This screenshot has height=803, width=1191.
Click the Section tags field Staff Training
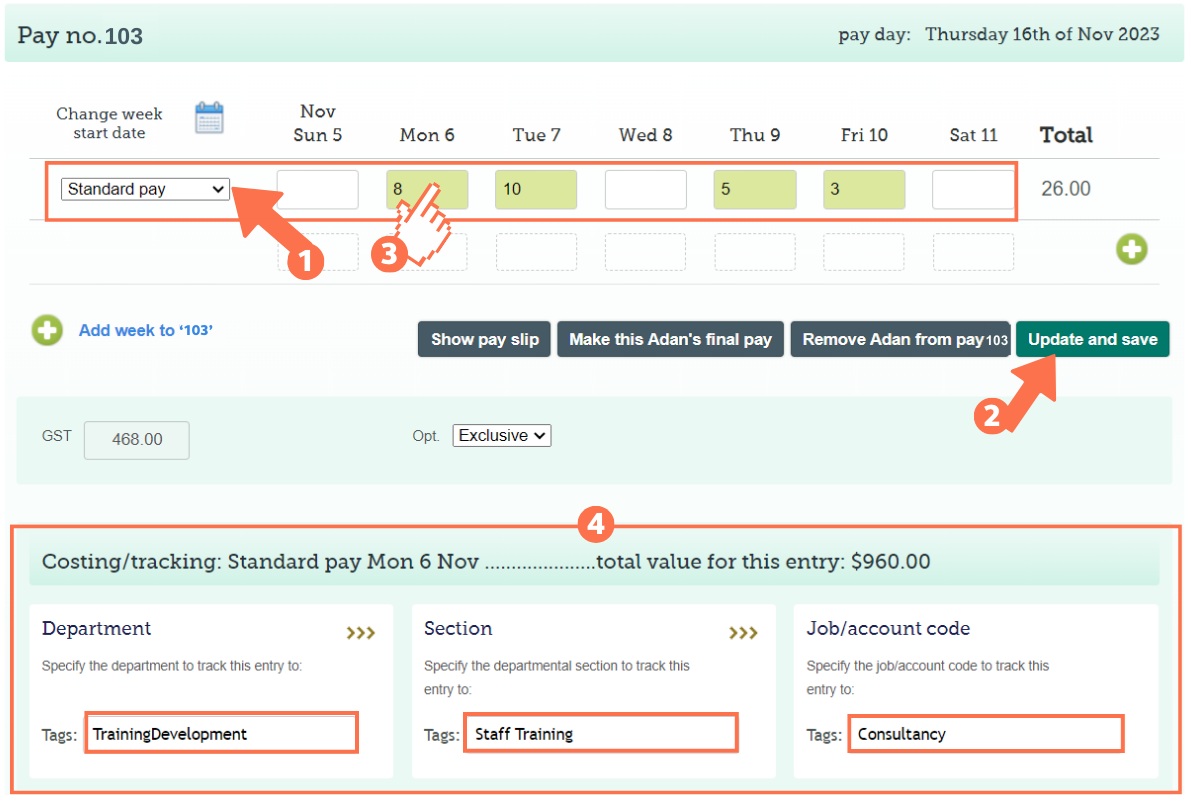pyautogui.click(x=600, y=732)
